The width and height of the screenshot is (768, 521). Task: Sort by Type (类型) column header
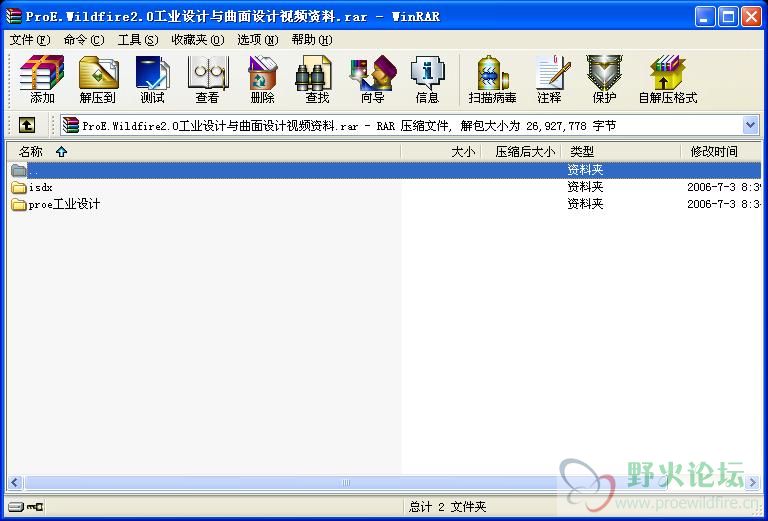(x=621, y=152)
